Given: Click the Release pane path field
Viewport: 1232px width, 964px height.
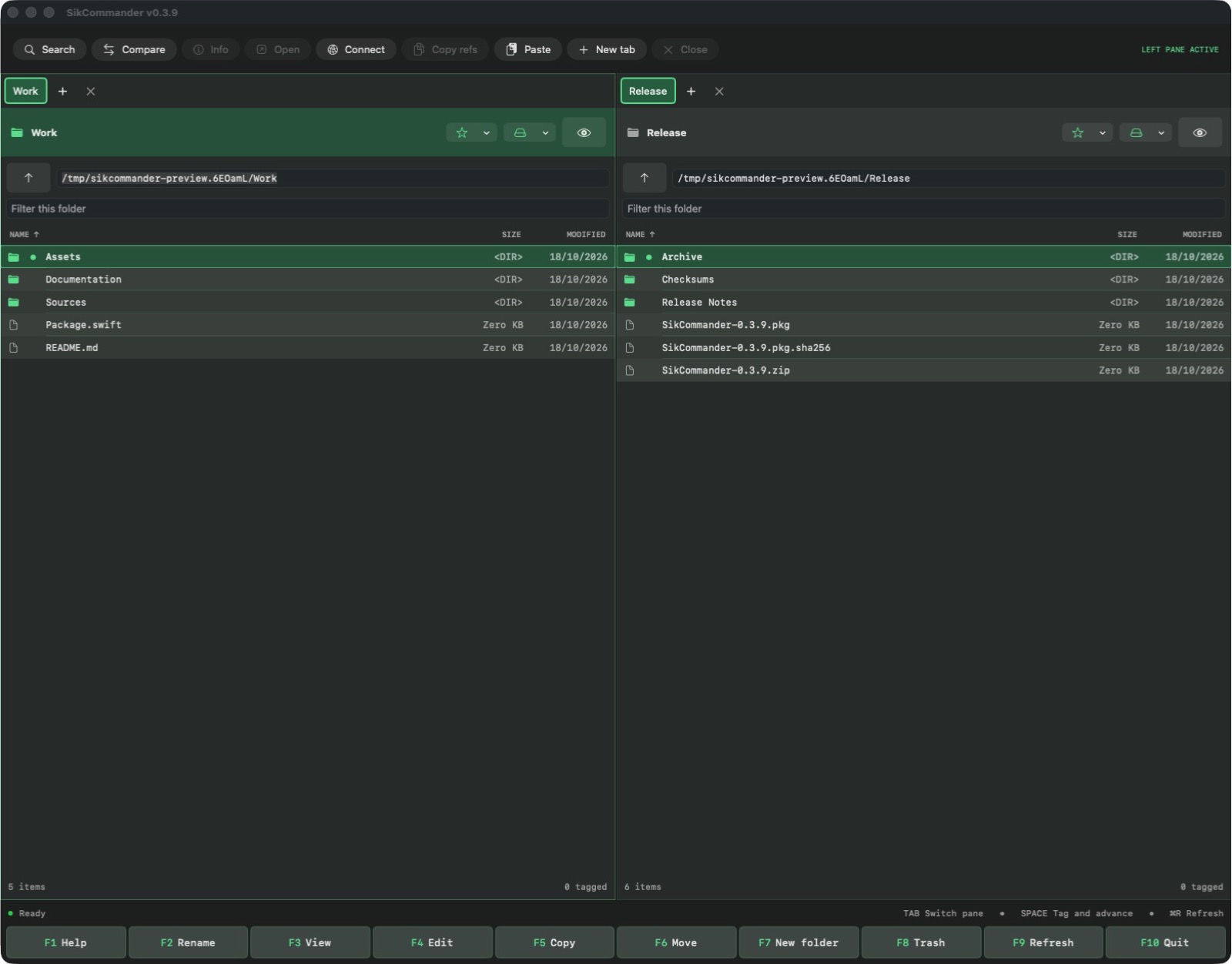Looking at the screenshot, I should coord(948,178).
